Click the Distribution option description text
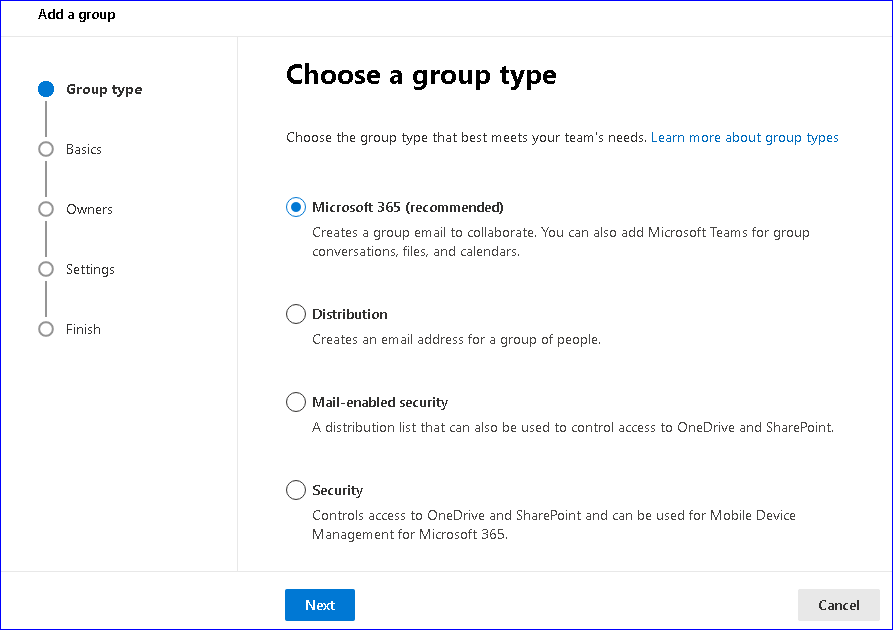The width and height of the screenshot is (893, 630). pos(456,339)
